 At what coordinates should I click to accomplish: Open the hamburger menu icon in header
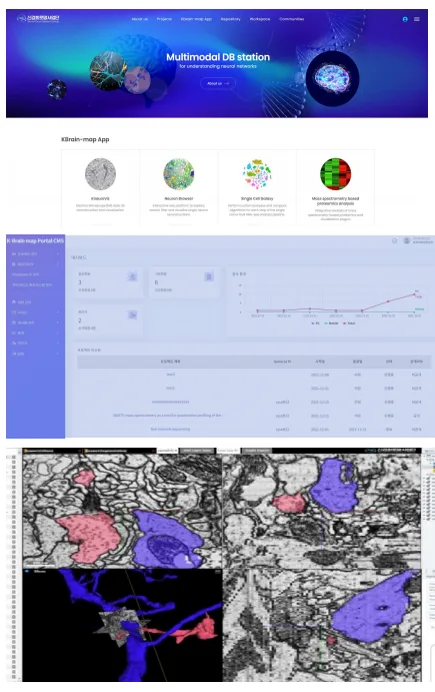point(416,19)
